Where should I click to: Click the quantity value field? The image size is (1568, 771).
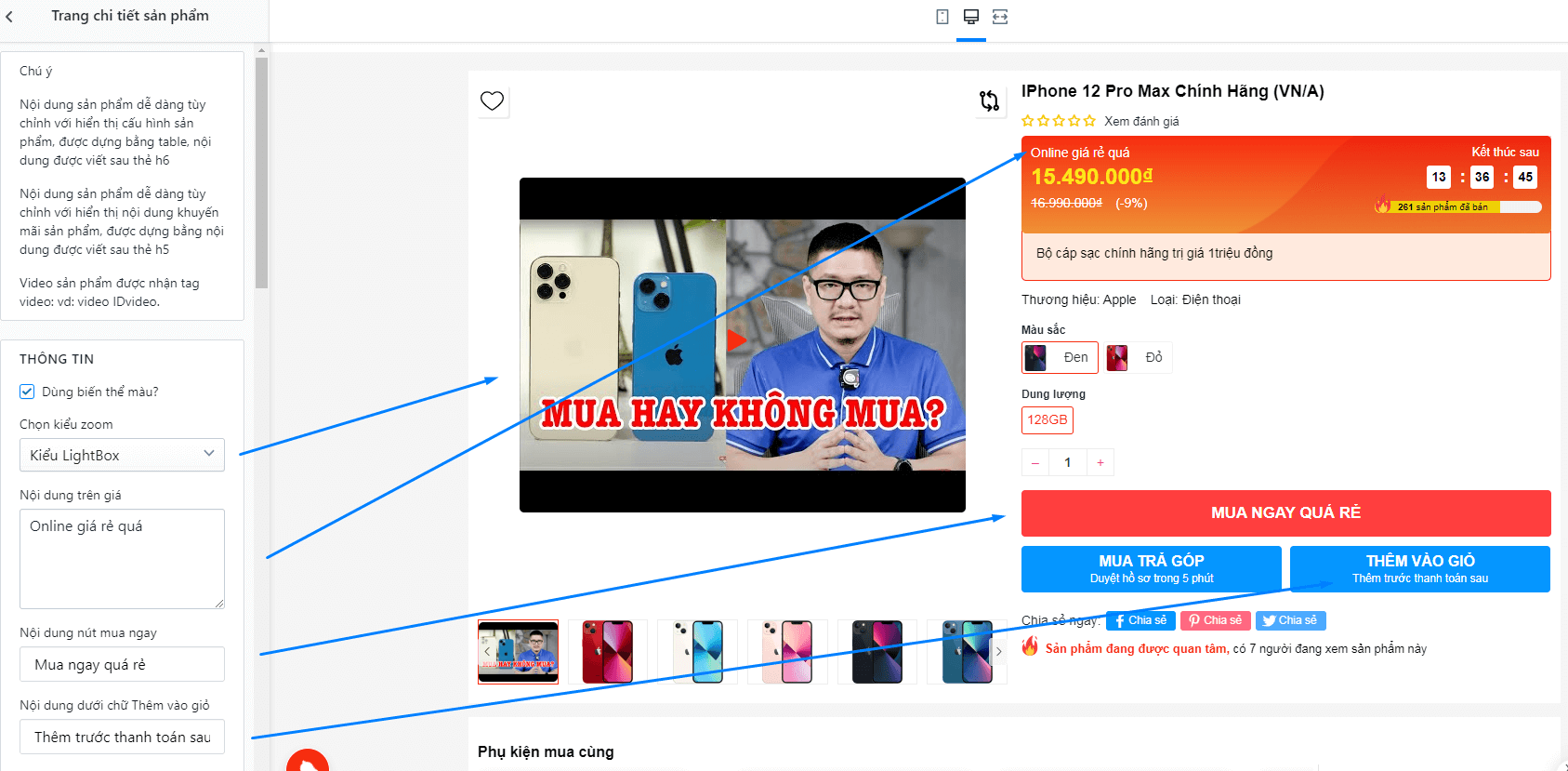[1068, 462]
